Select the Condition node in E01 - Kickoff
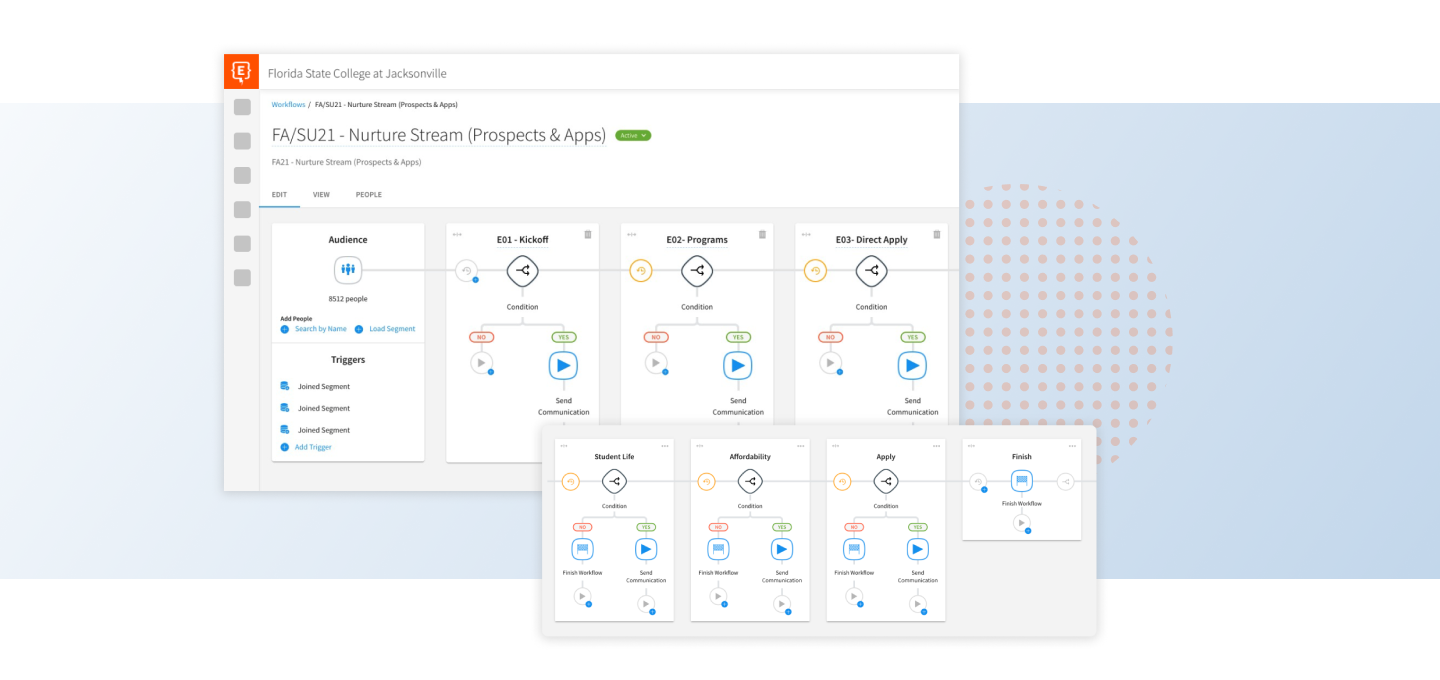Screen dimensions: 1440x680 pos(522,270)
